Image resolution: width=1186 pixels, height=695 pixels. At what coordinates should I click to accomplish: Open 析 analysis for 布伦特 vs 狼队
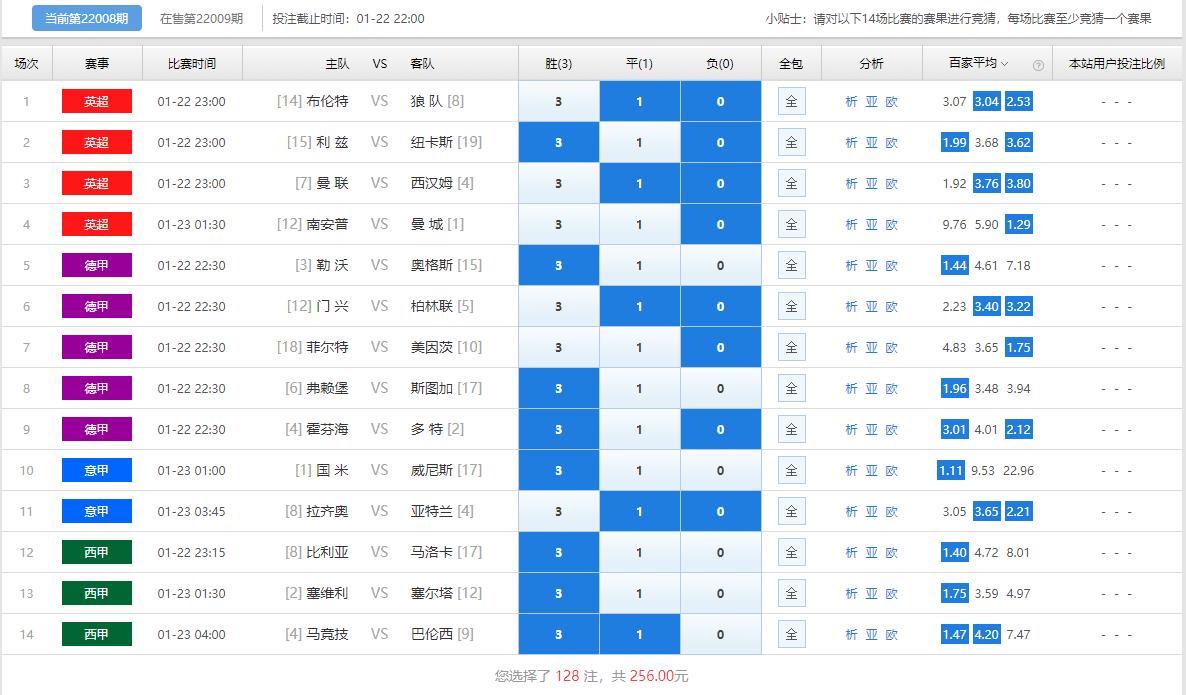coord(849,101)
